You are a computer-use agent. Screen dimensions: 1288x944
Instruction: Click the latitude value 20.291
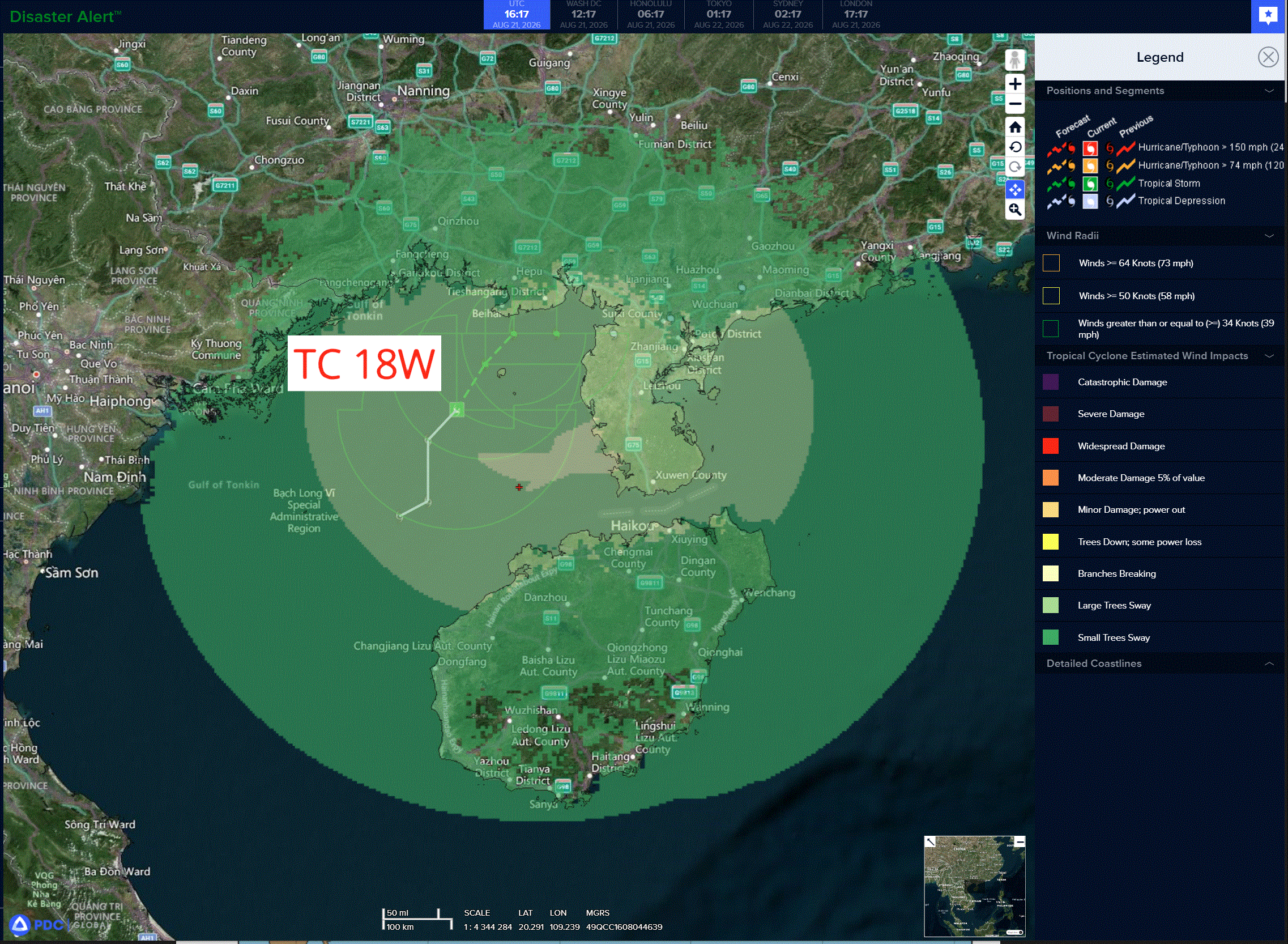[x=531, y=927]
